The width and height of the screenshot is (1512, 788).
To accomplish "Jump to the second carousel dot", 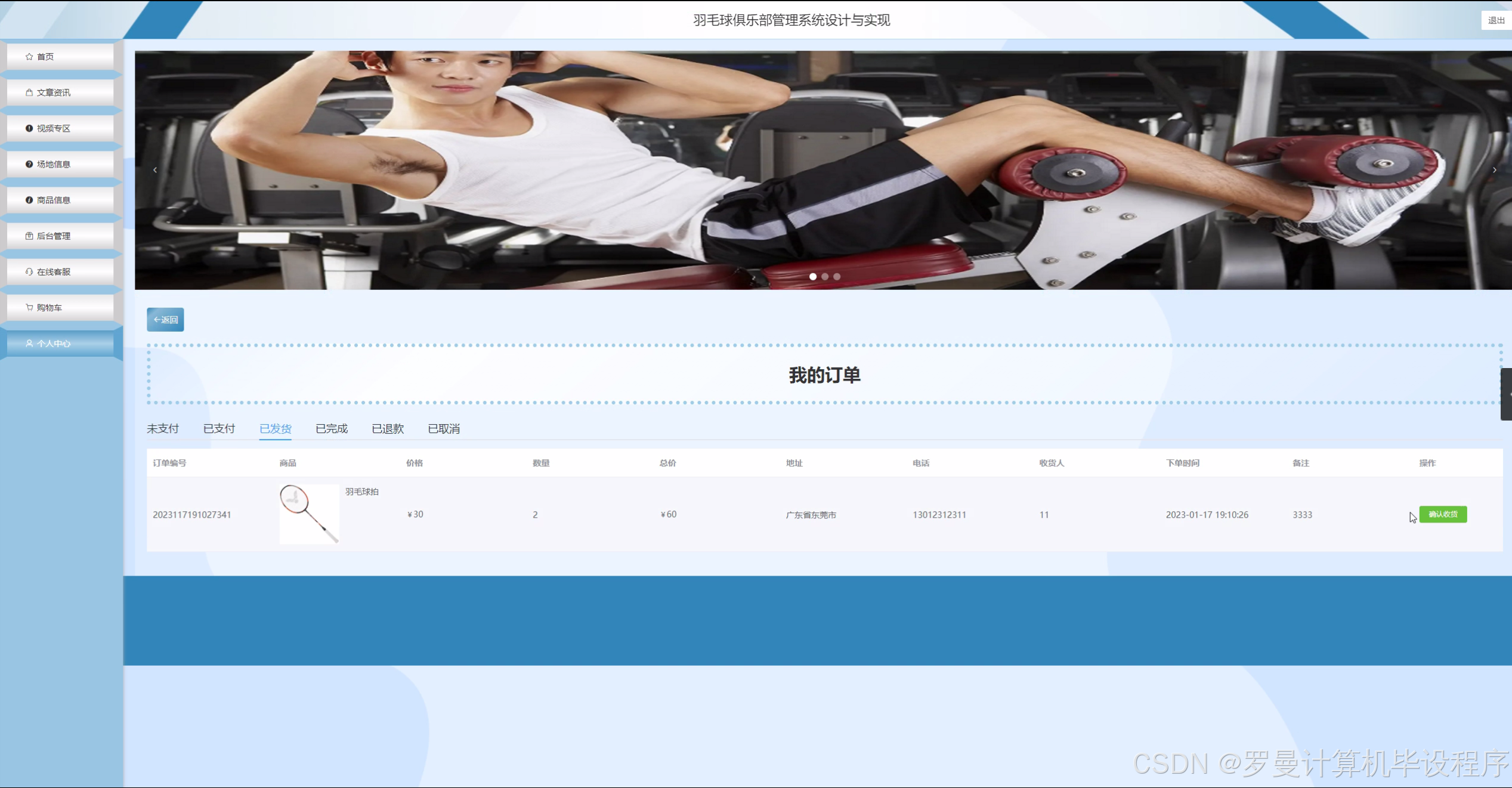I will tap(825, 277).
